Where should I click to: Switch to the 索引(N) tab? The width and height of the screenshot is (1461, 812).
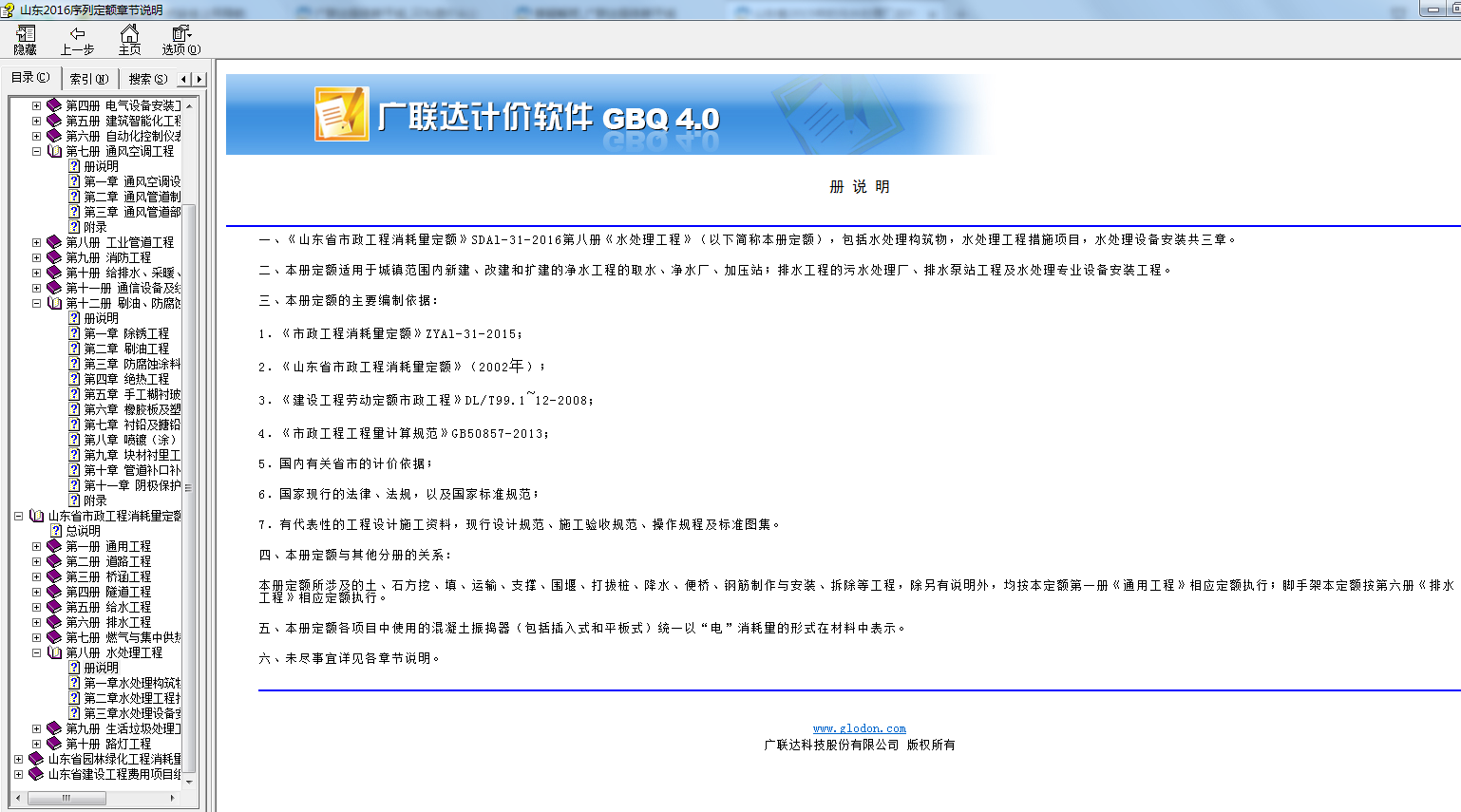coord(89,79)
